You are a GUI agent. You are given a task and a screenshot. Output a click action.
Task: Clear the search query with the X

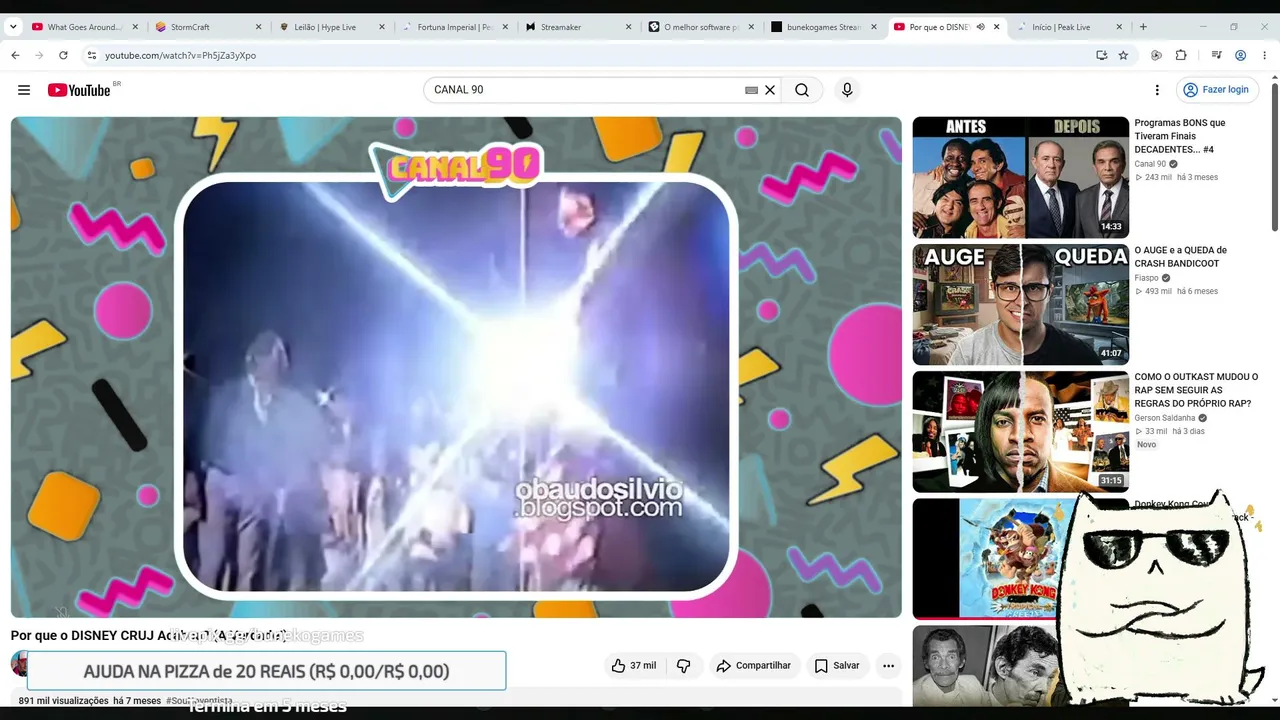coord(770,90)
